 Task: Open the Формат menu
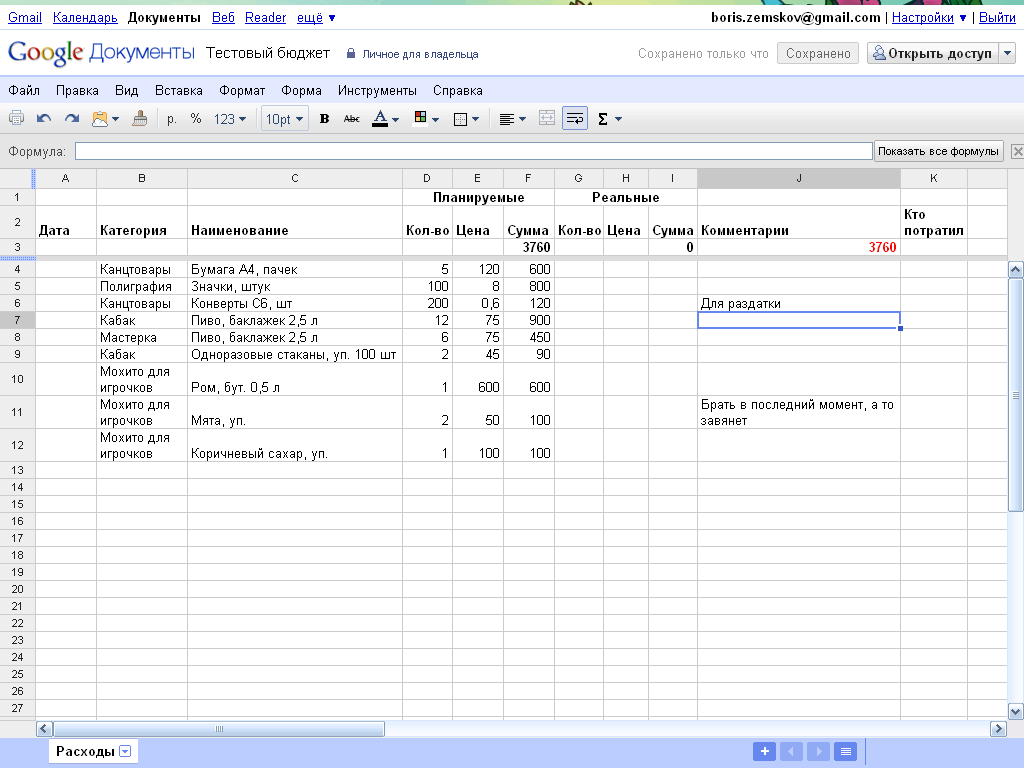point(242,90)
